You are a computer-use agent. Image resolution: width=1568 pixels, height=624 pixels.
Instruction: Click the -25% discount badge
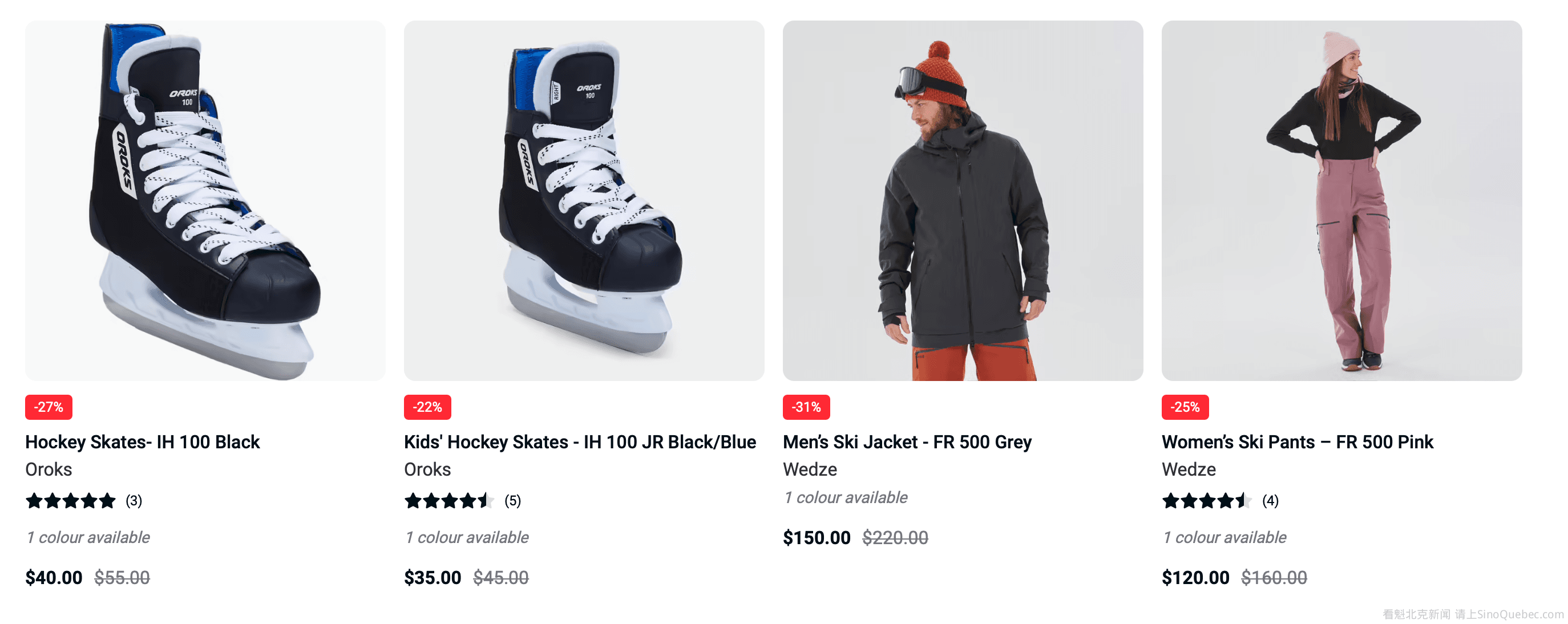coord(1185,407)
